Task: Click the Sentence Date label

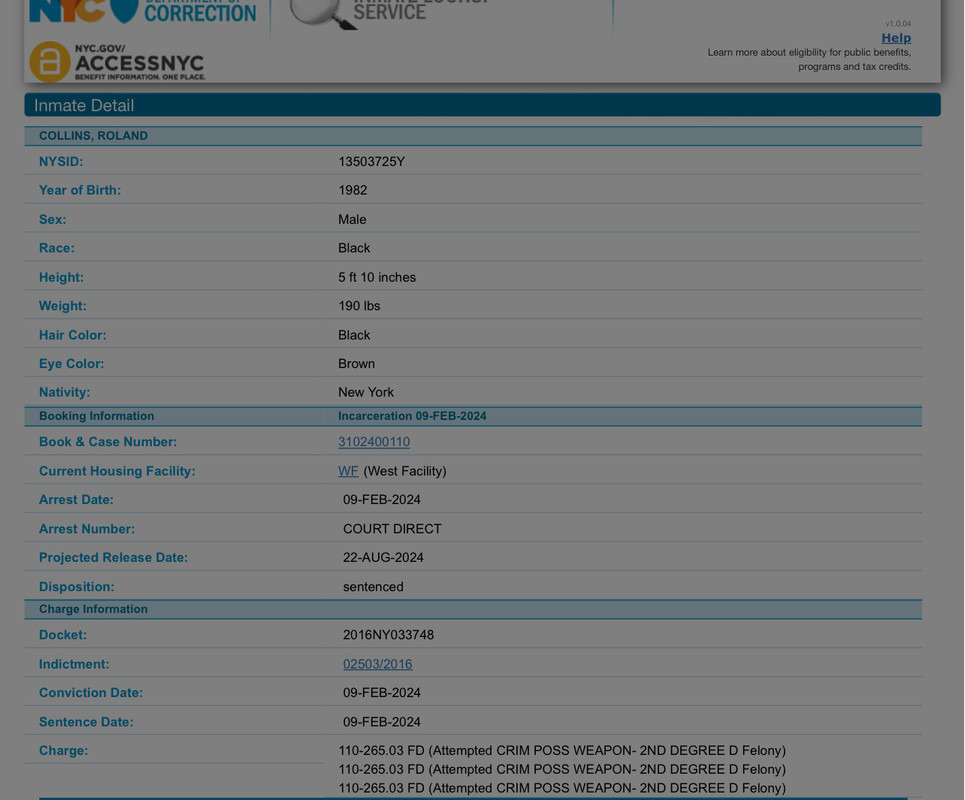Action: click(x=86, y=722)
